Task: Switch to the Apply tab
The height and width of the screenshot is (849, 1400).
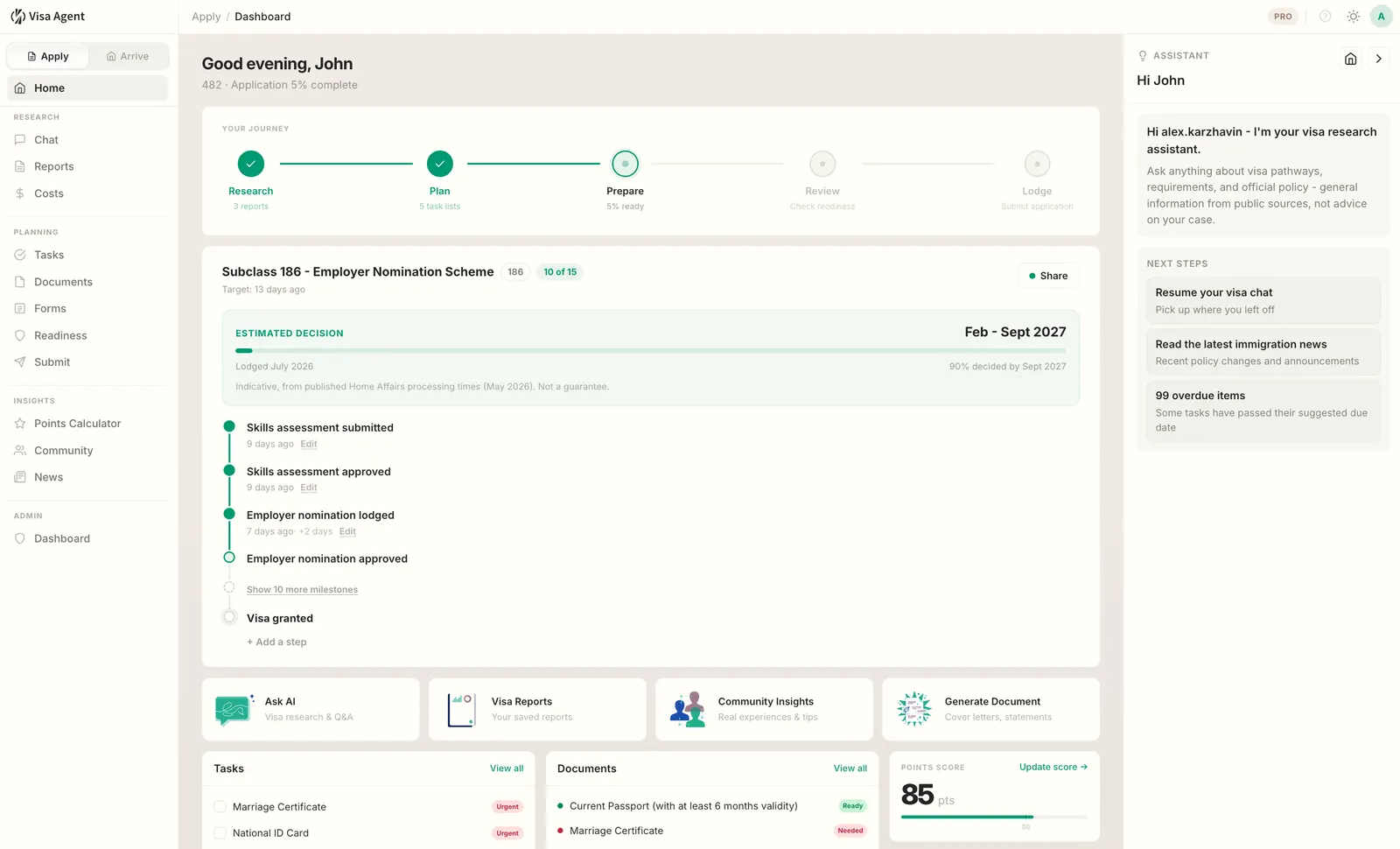Action: (47, 56)
